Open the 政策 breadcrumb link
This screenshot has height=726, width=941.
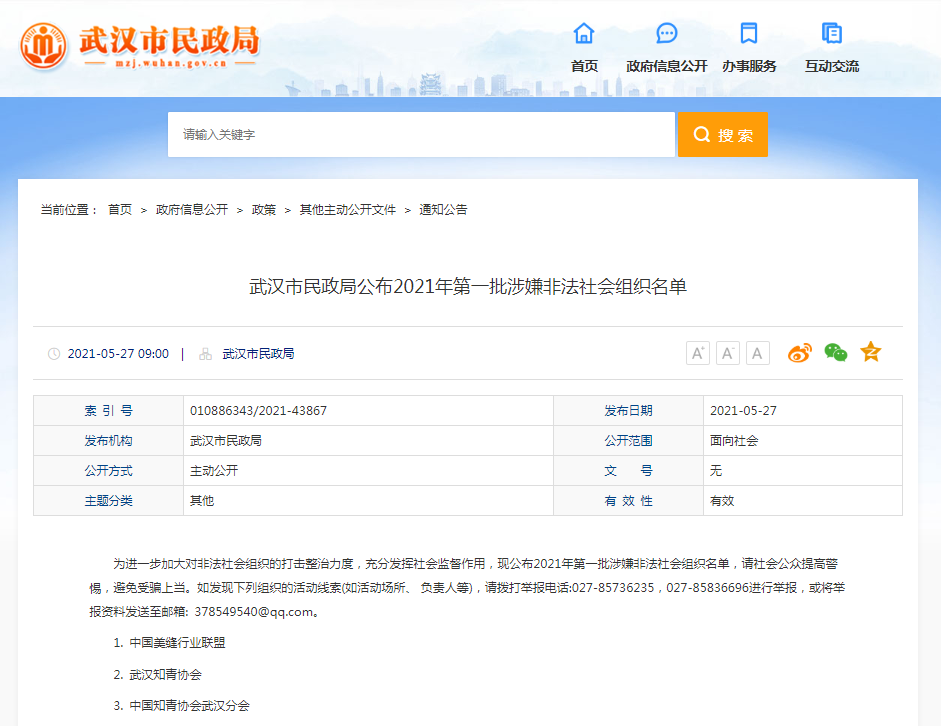pyautogui.click(x=264, y=210)
